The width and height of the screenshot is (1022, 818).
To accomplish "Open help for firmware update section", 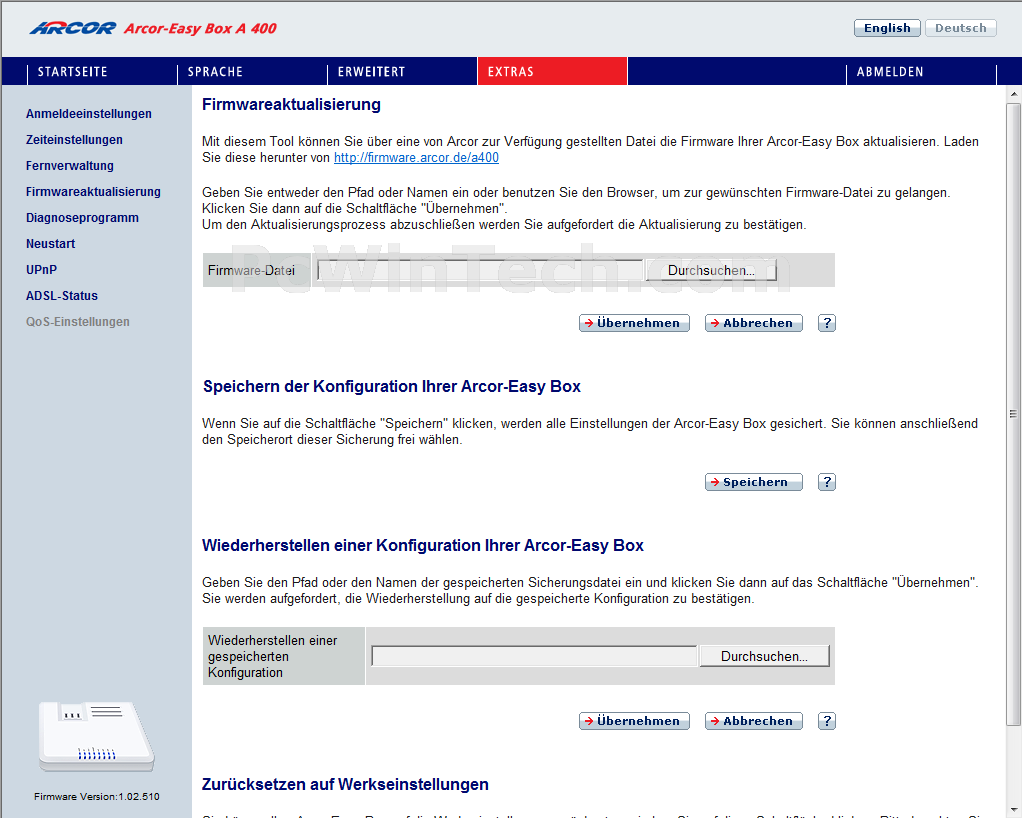I will pyautogui.click(x=826, y=323).
